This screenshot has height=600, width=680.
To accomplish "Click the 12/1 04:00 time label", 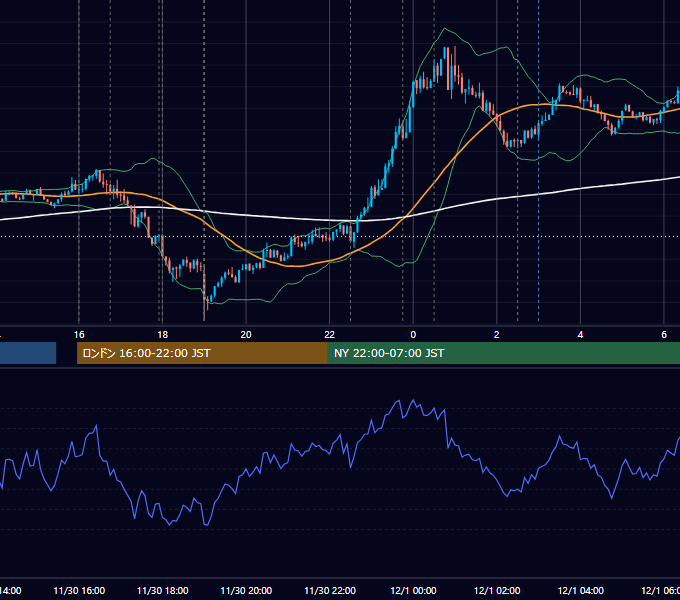I will [x=581, y=590].
